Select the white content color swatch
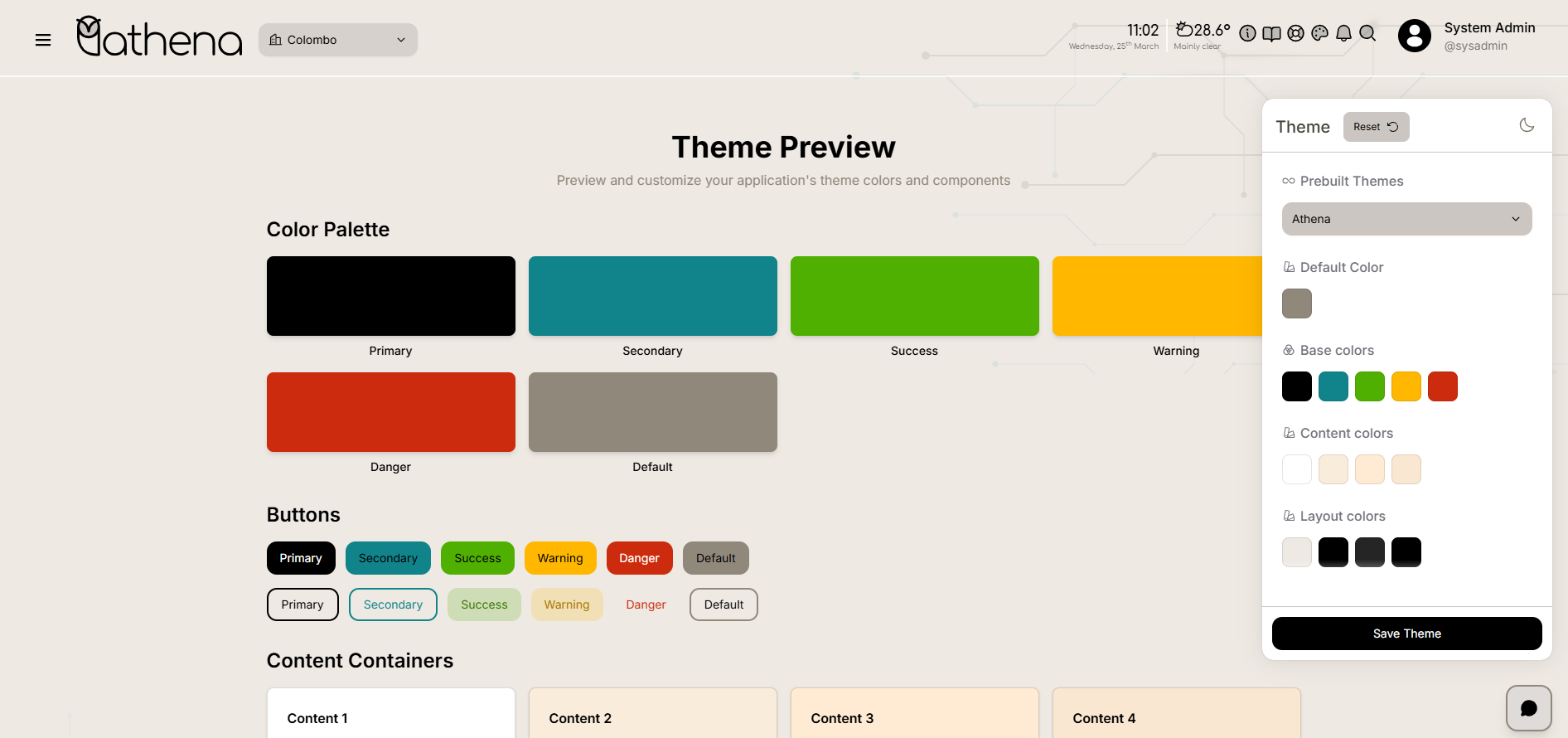Image resolution: width=1568 pixels, height=738 pixels. (1297, 469)
